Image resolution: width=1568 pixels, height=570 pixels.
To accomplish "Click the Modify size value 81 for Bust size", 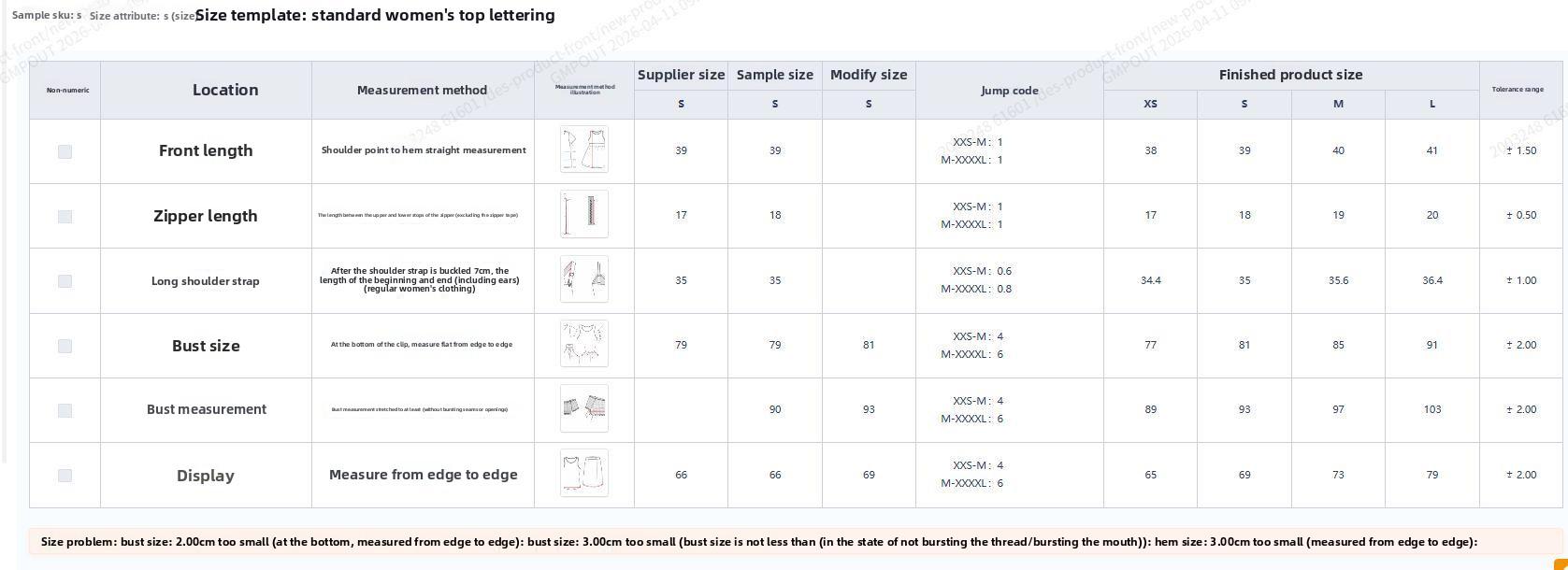I will 868,345.
